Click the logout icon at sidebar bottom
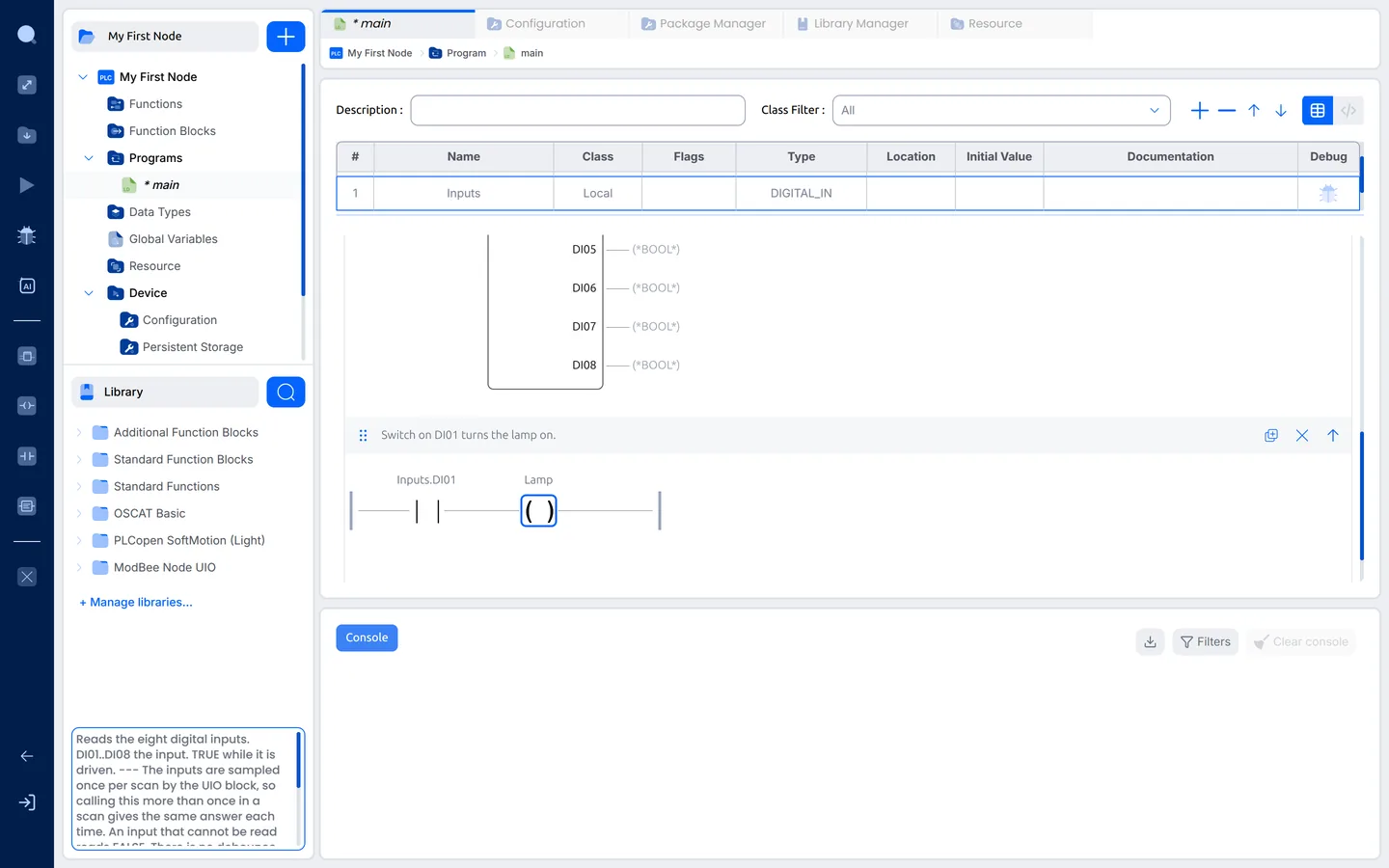Screen dimensions: 1389x868 [x=27, y=802]
